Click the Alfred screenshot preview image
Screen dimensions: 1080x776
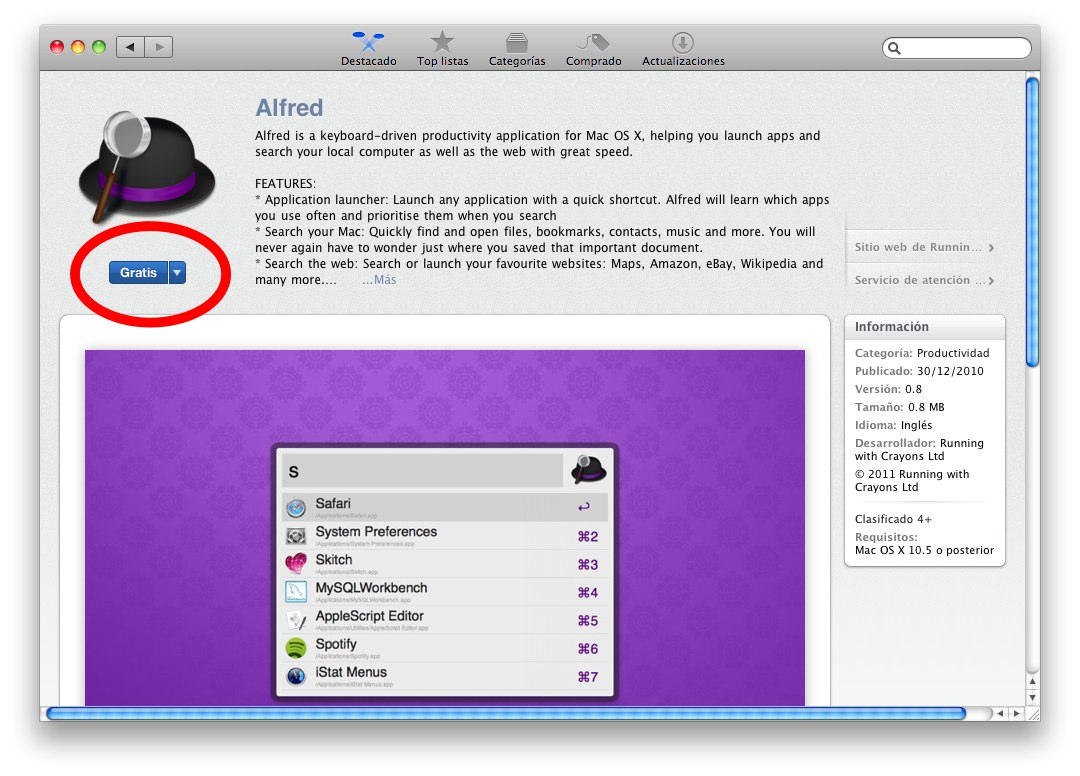(x=444, y=527)
